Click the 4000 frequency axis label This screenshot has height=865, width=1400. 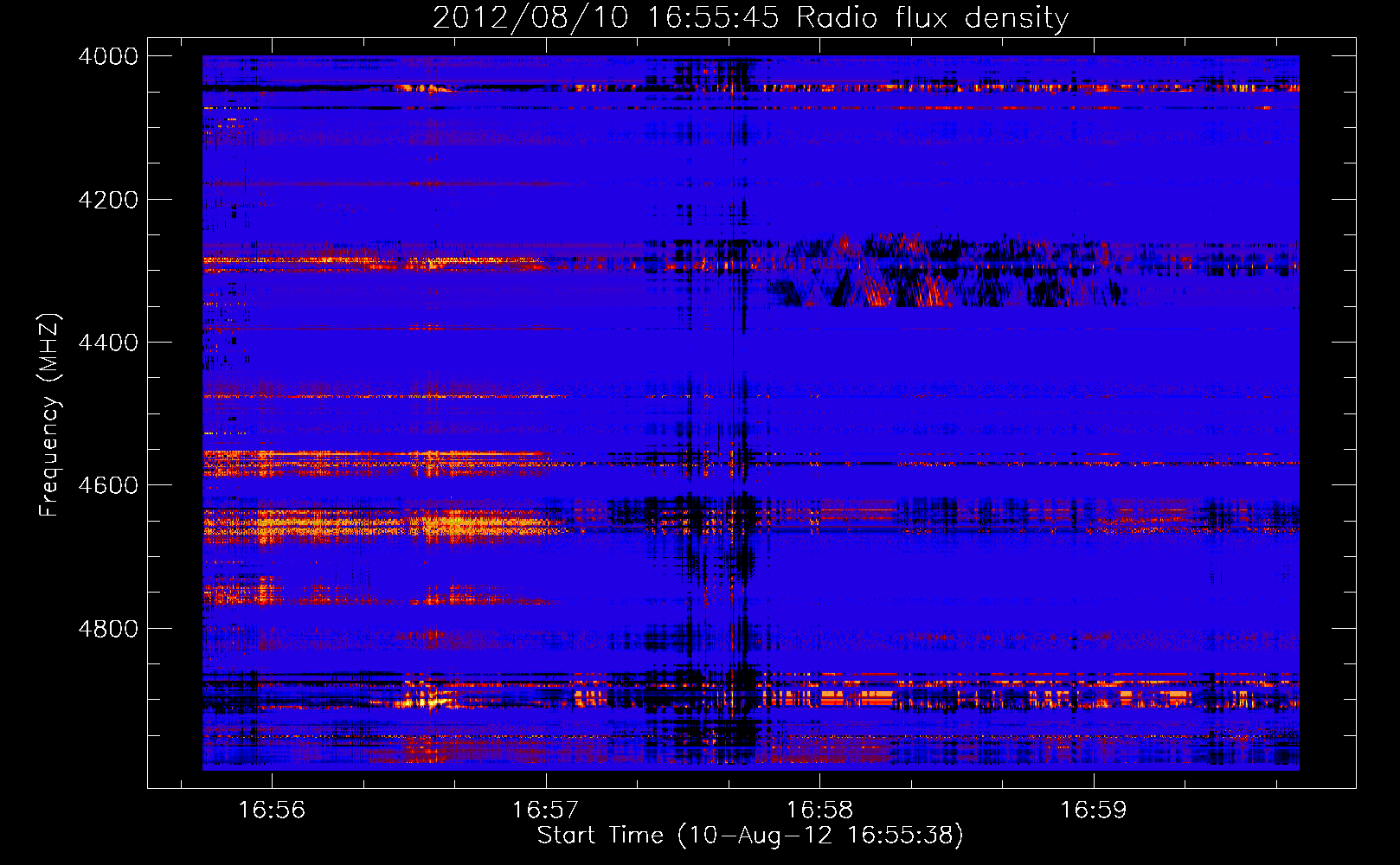108,56
